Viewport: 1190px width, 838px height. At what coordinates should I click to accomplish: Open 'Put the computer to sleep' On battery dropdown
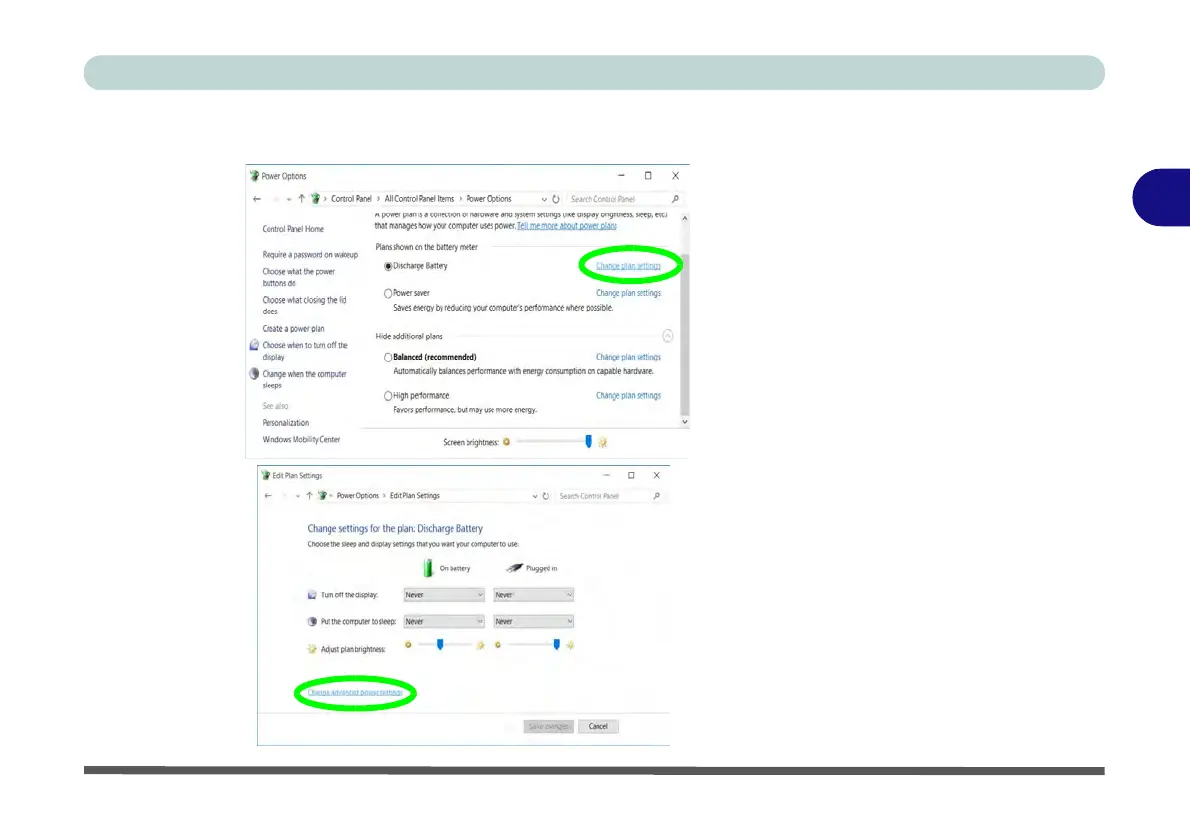click(x=444, y=622)
